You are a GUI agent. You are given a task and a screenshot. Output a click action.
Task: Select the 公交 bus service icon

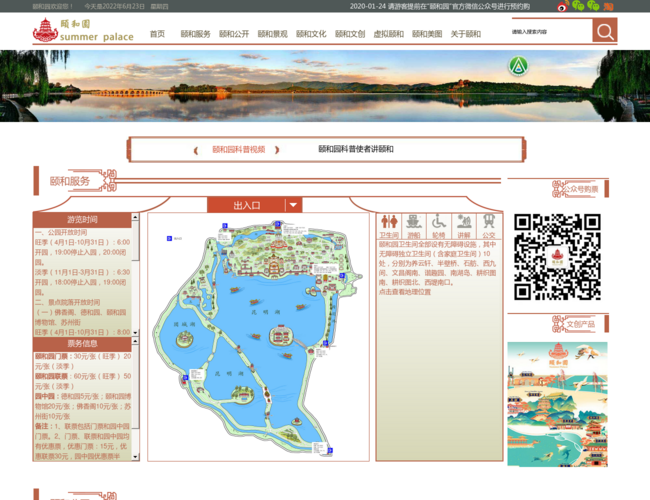[488, 225]
